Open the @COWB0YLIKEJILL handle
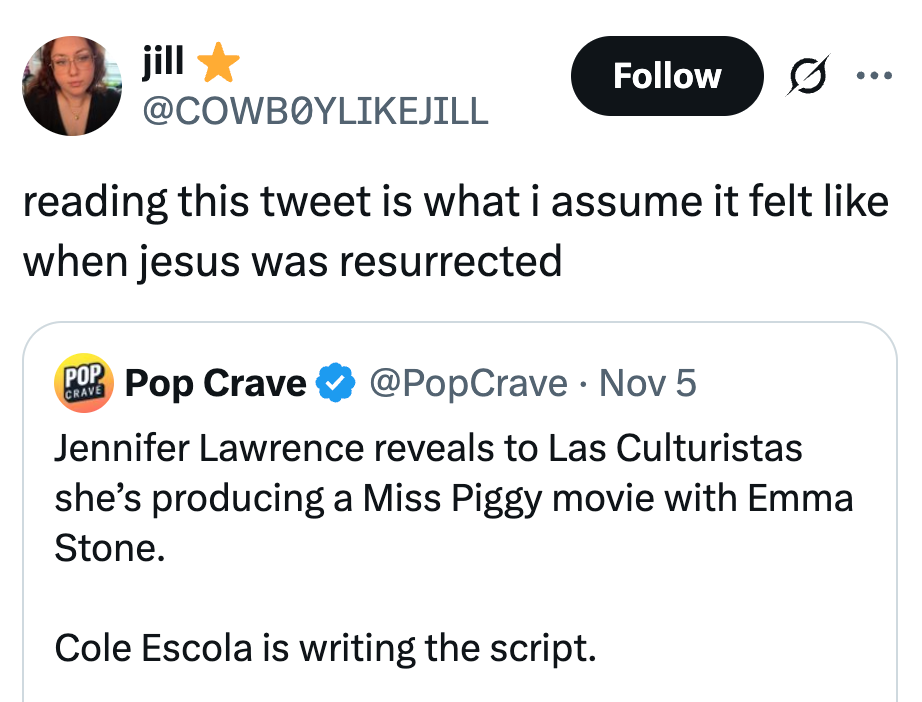Screen dimensions: 922x702 (316, 110)
